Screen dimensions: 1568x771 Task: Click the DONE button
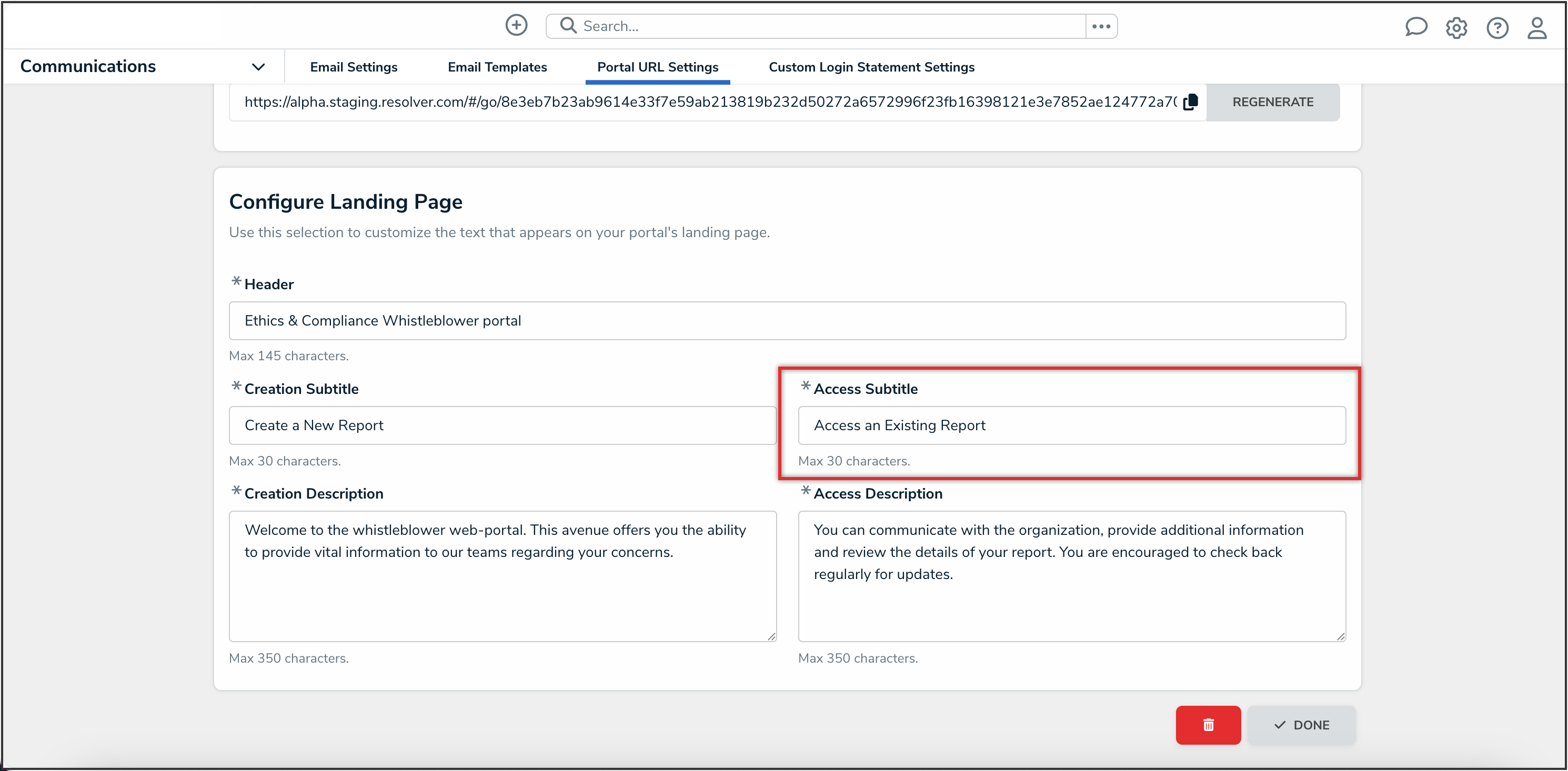[x=1301, y=725]
